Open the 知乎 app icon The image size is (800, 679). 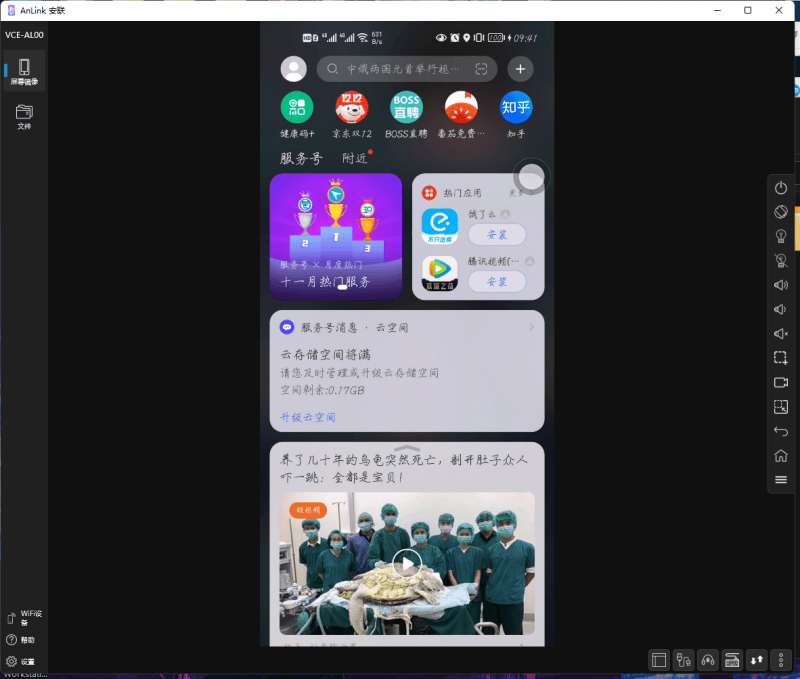[516, 107]
